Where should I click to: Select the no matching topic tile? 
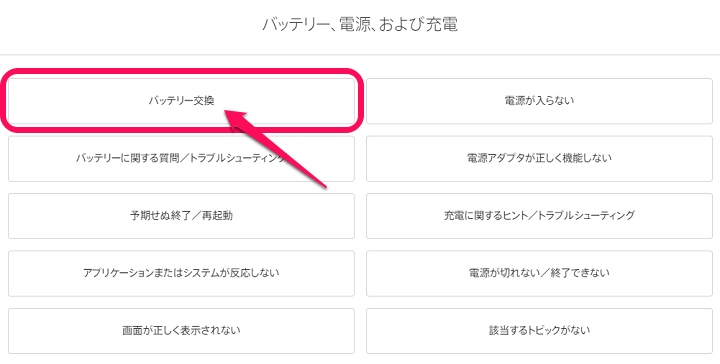(x=539, y=330)
